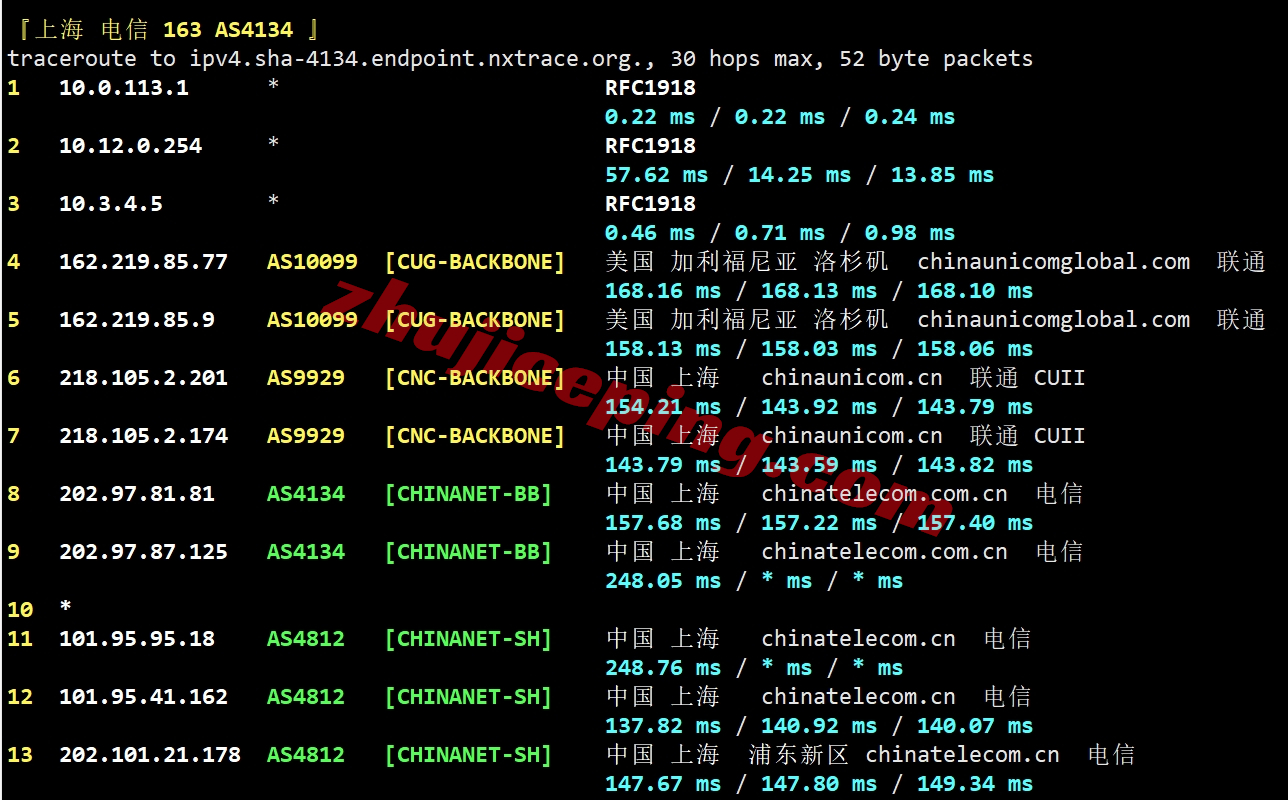Select hop IP address 101.95.41.162
This screenshot has width=1288, height=800.
point(144,697)
